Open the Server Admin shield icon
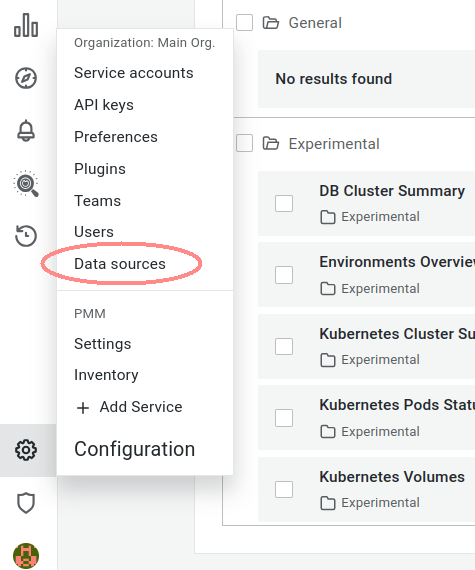475x570 pixels. [26, 503]
